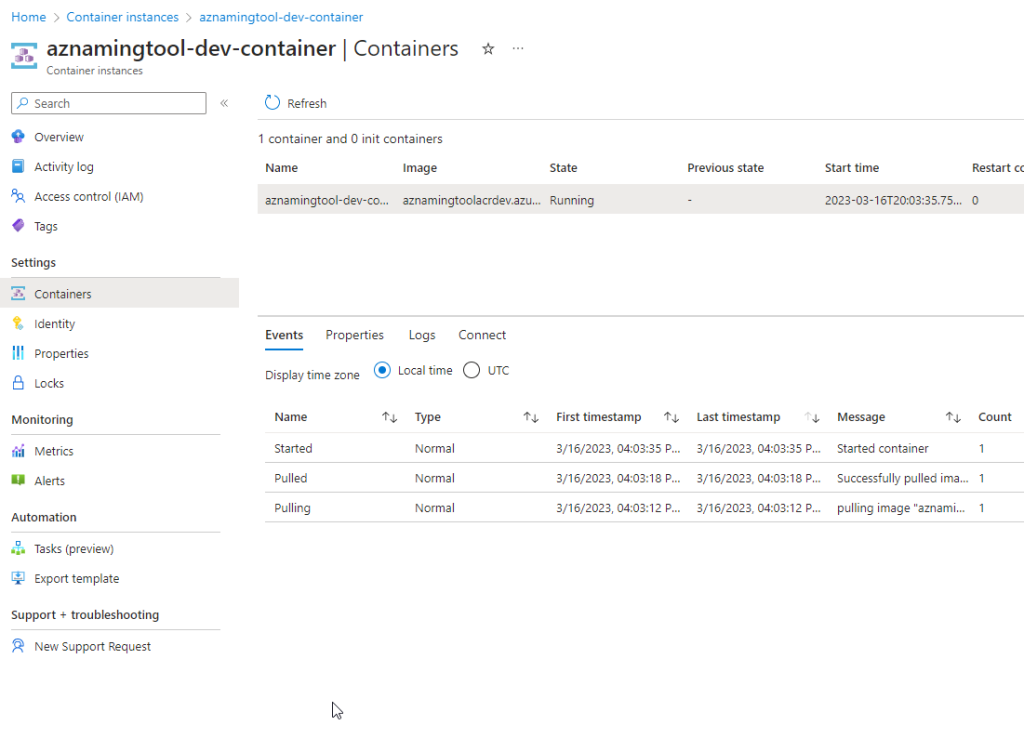Click the Identity key icon
The height and width of the screenshot is (738, 1024).
(18, 323)
